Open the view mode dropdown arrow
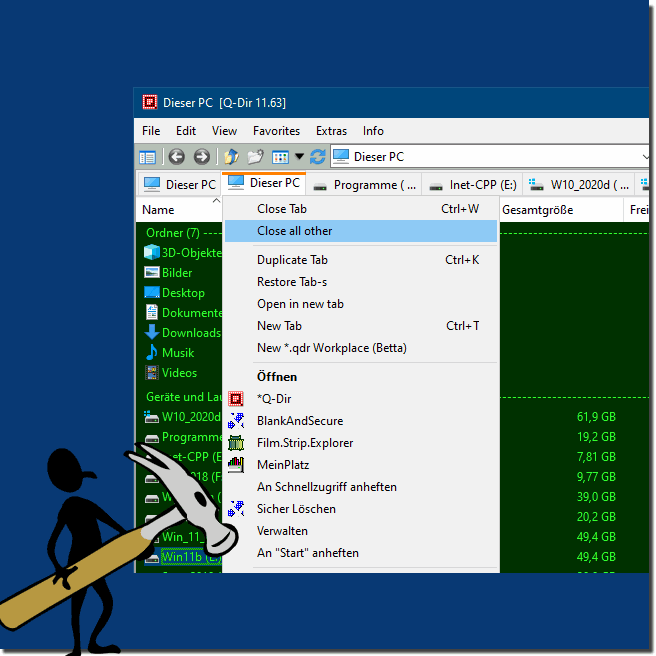 tap(299, 156)
